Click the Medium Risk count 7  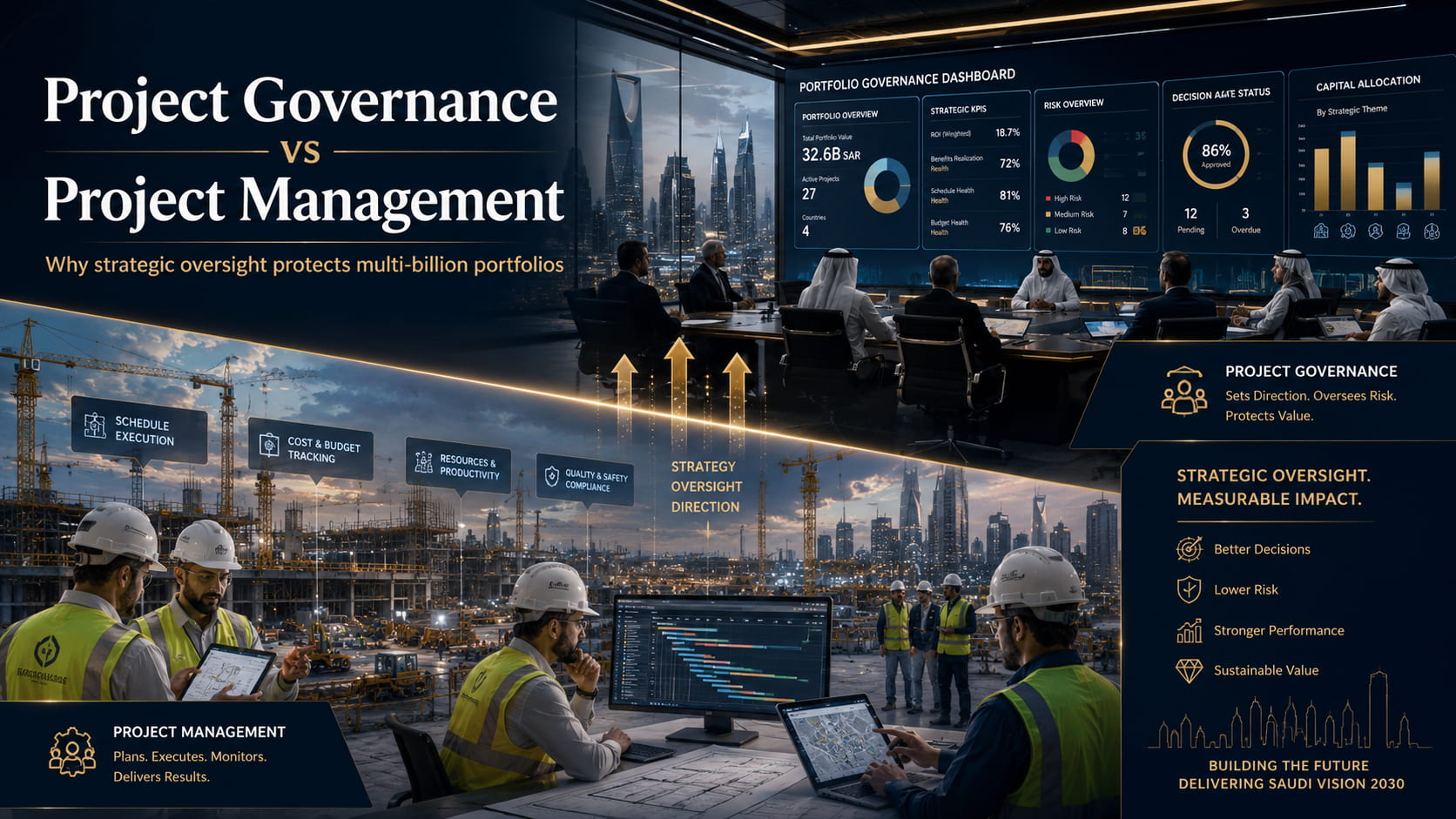(1125, 214)
